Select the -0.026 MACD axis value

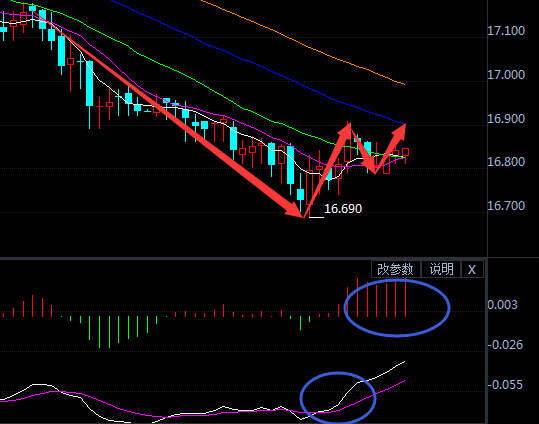click(x=505, y=345)
